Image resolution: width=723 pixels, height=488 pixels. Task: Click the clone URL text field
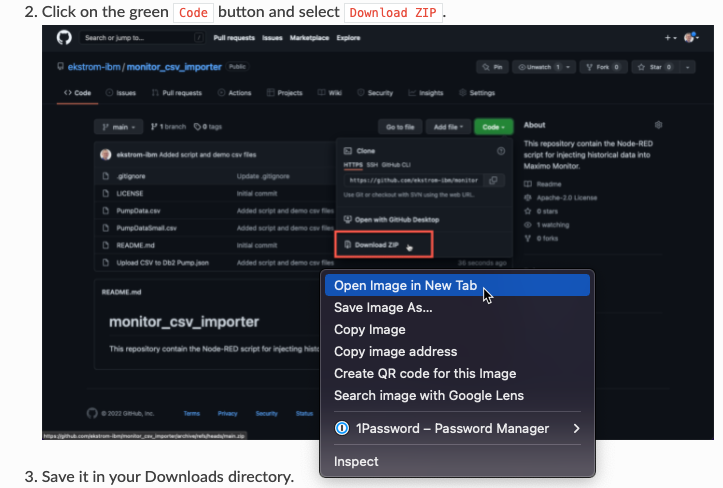[x=414, y=180]
